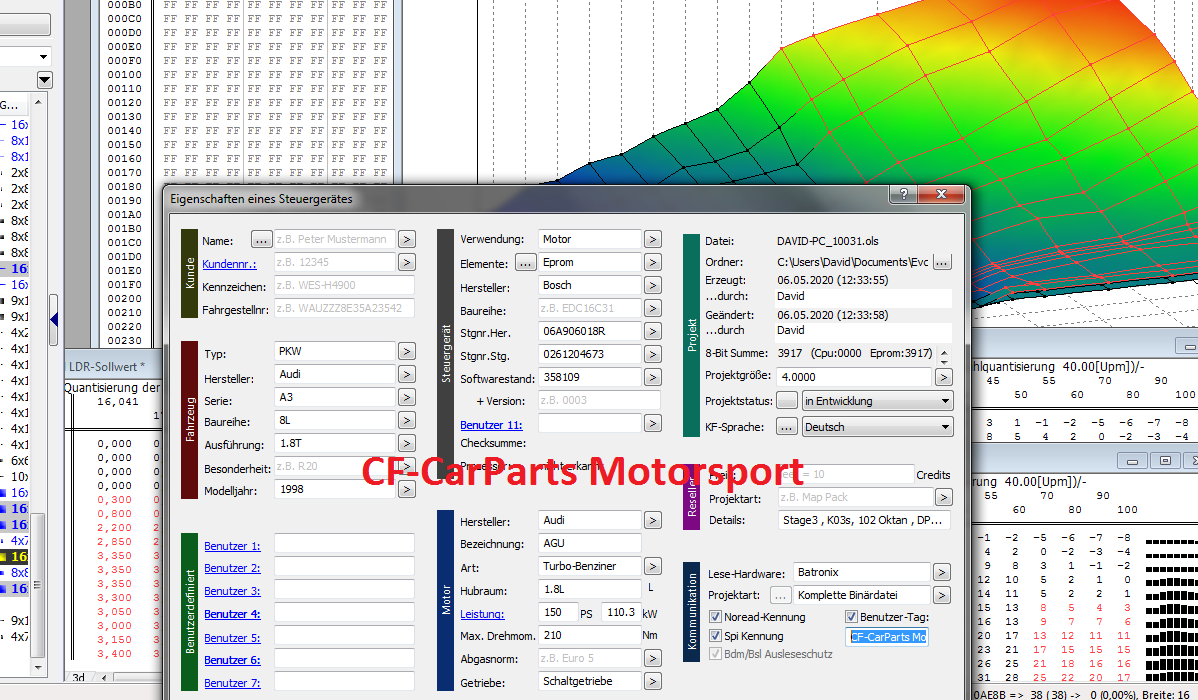Screen dimensions: 1198x700
Task: Toggle the Spi Kennung checkbox
Action: coord(715,636)
